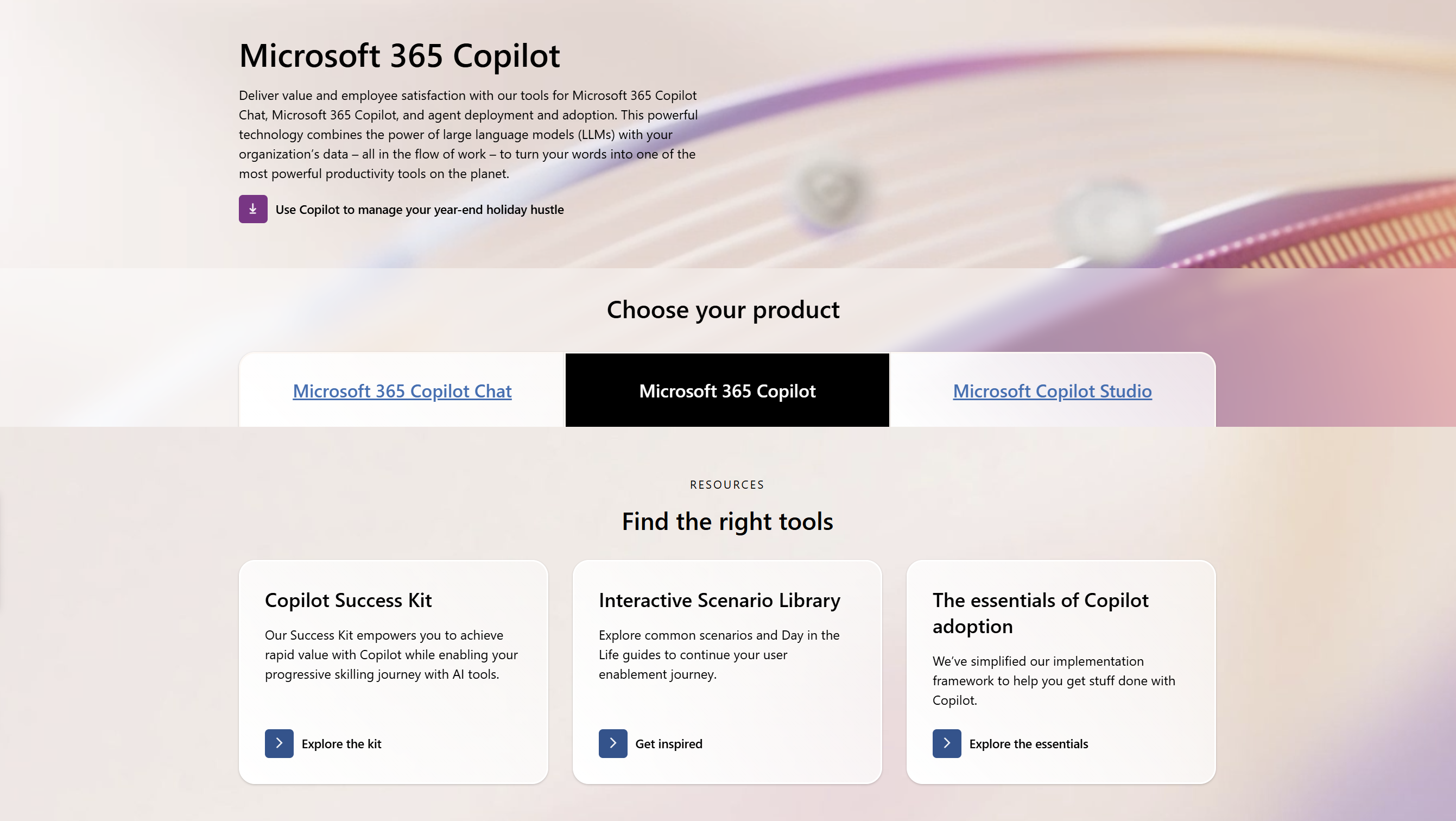Click the Copilot Success Kit card heading

(x=348, y=600)
